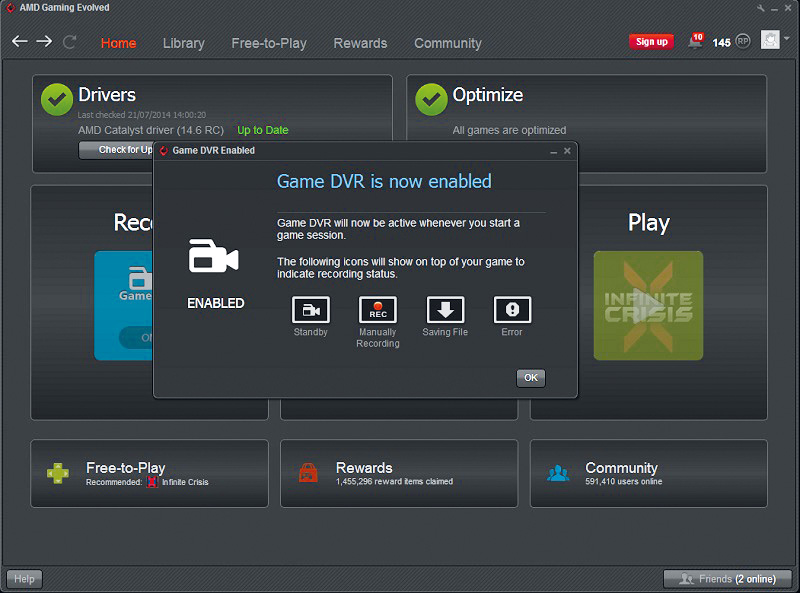The image size is (800, 593).
Task: Open settings via the wrench icon
Action: (x=761, y=8)
